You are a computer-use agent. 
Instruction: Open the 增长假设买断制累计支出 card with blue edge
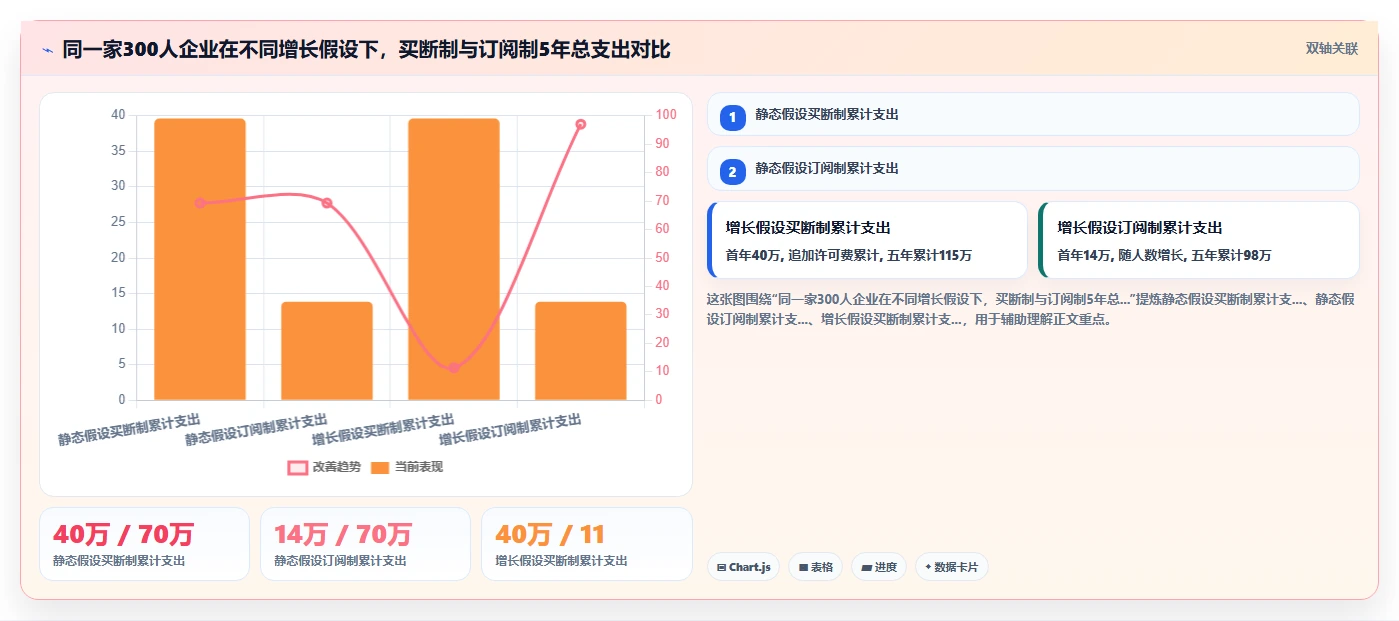click(x=867, y=240)
